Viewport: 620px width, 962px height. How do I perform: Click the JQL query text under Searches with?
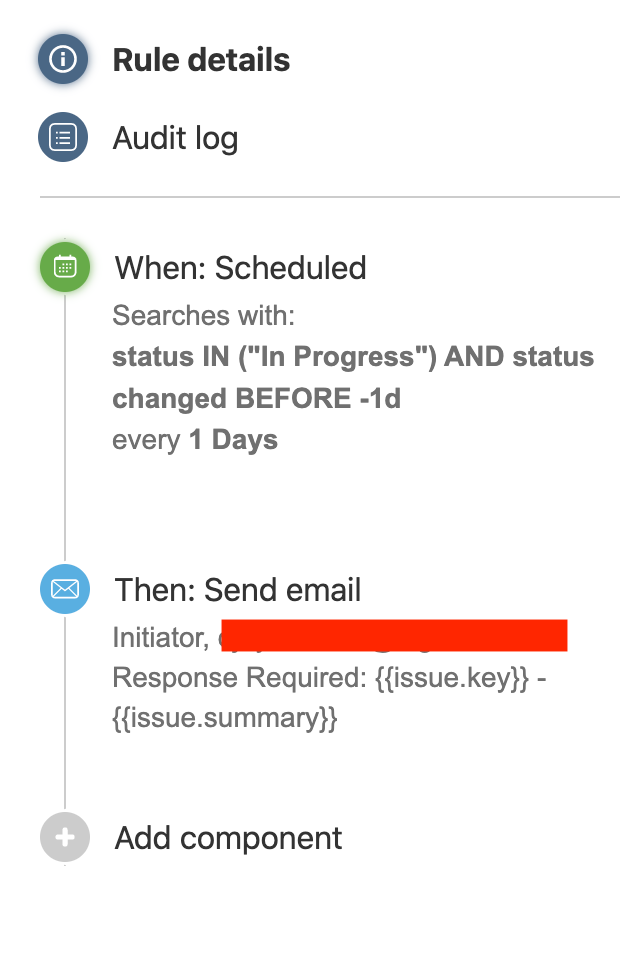pos(352,377)
